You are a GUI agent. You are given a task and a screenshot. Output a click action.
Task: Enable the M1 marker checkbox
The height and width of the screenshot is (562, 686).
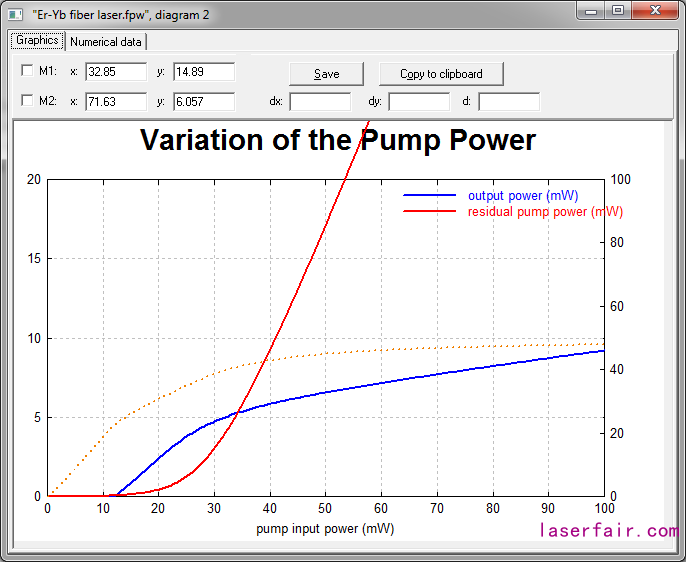tap(27, 71)
